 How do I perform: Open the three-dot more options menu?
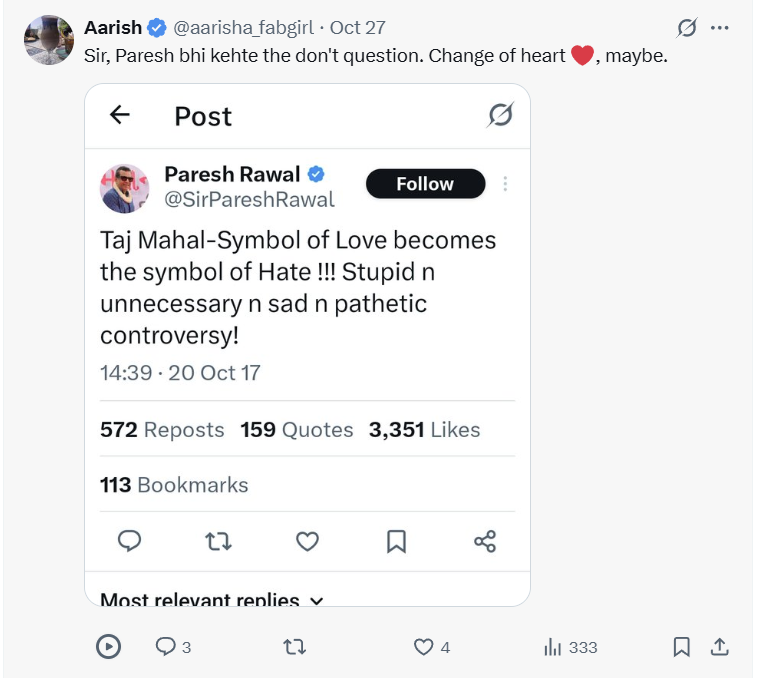(x=720, y=28)
